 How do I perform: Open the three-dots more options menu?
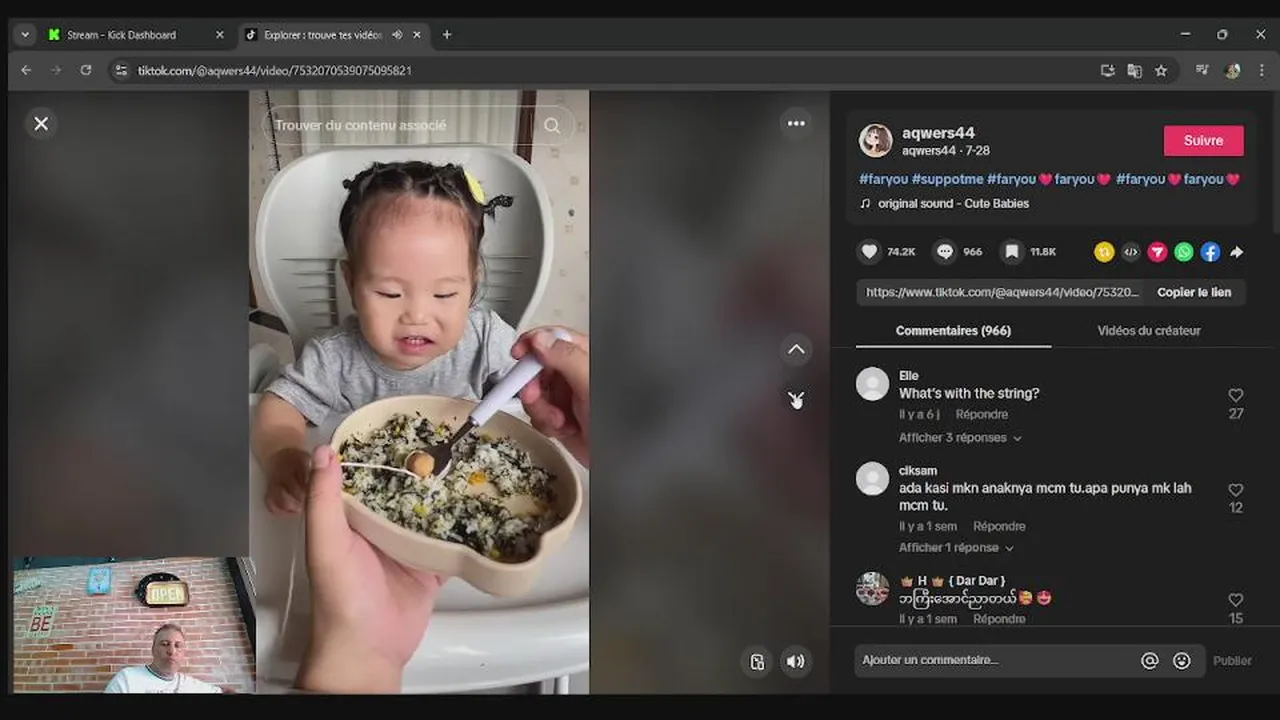click(x=796, y=123)
